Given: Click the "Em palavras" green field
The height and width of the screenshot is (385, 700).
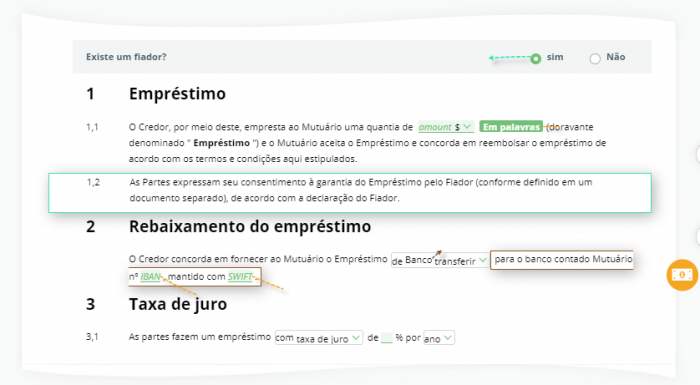Looking at the screenshot, I should 511,127.
